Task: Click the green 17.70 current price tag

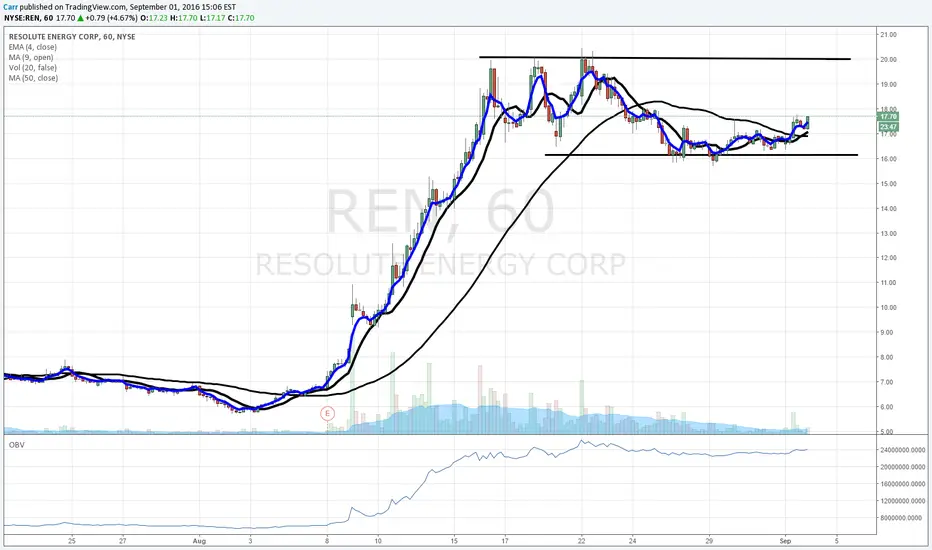Action: pos(888,117)
